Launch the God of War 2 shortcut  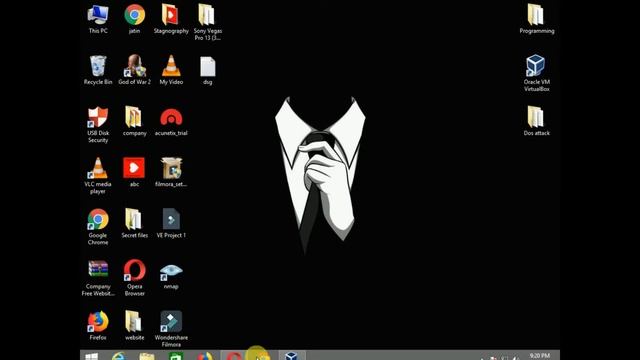pos(134,70)
